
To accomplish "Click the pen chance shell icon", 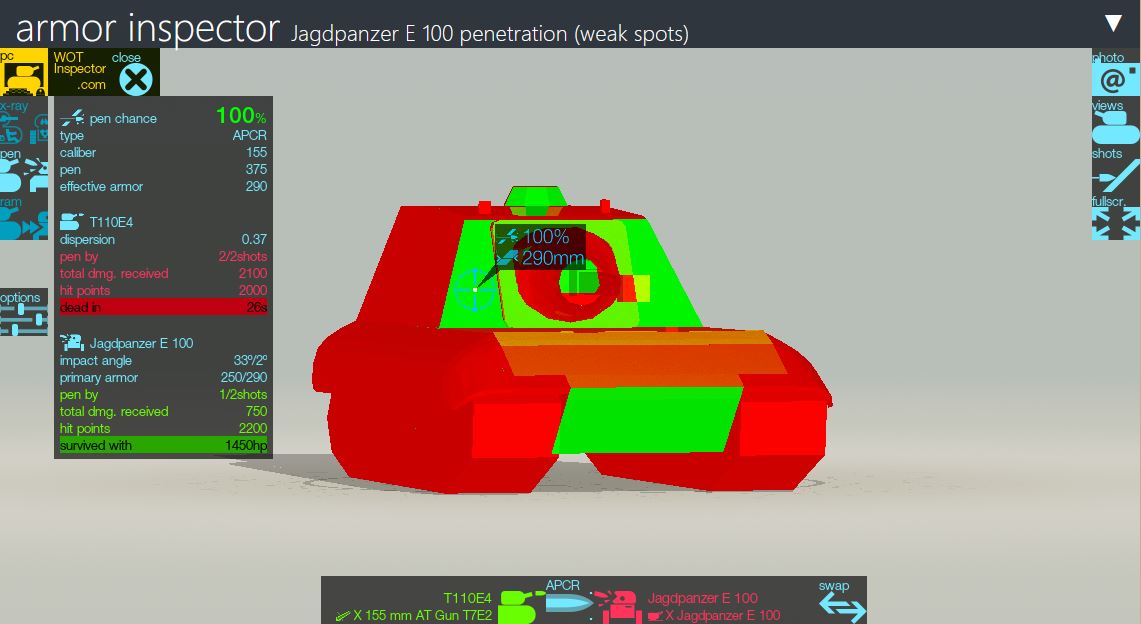I will coord(72,117).
